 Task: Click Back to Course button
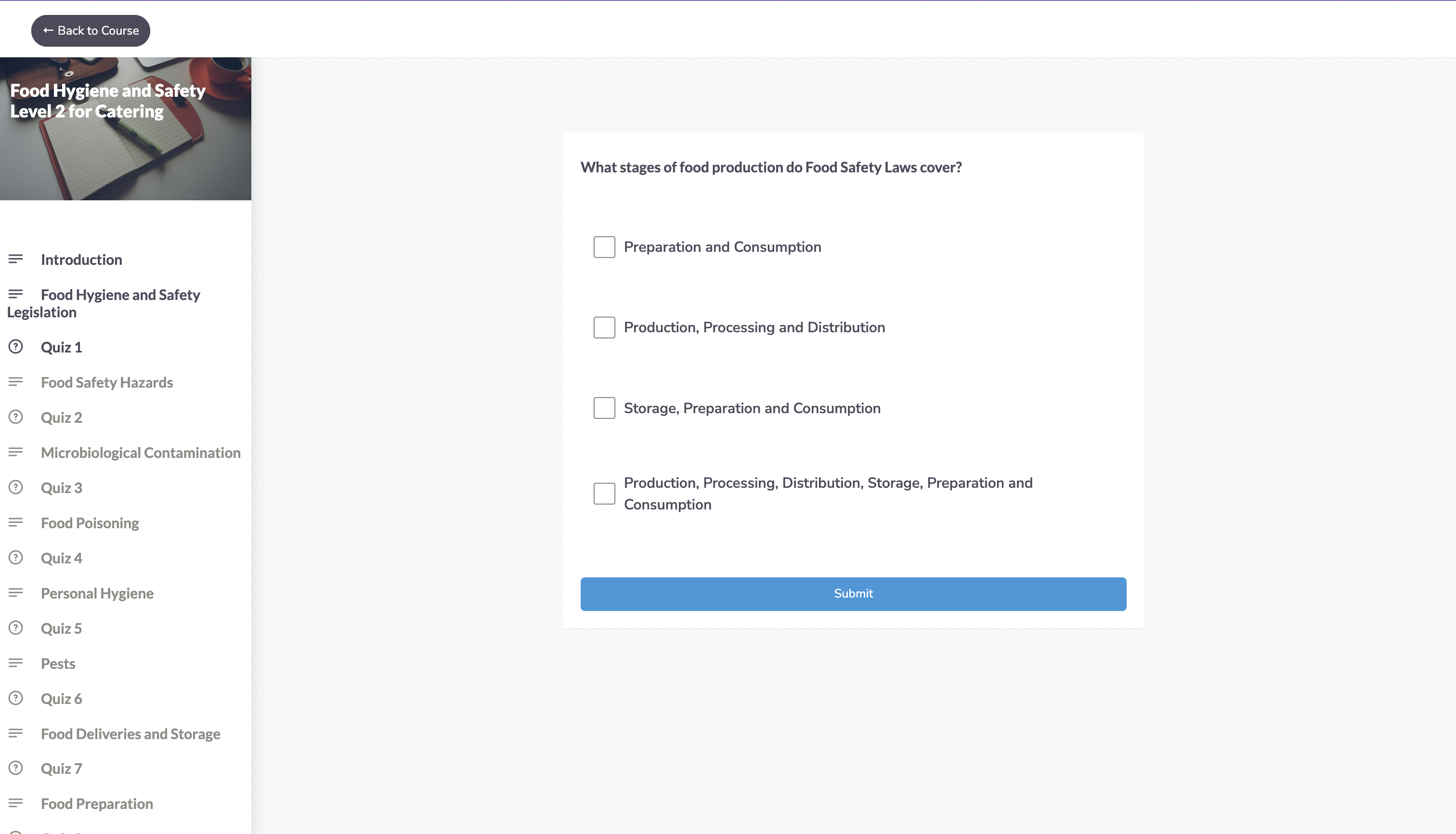pyautogui.click(x=91, y=31)
